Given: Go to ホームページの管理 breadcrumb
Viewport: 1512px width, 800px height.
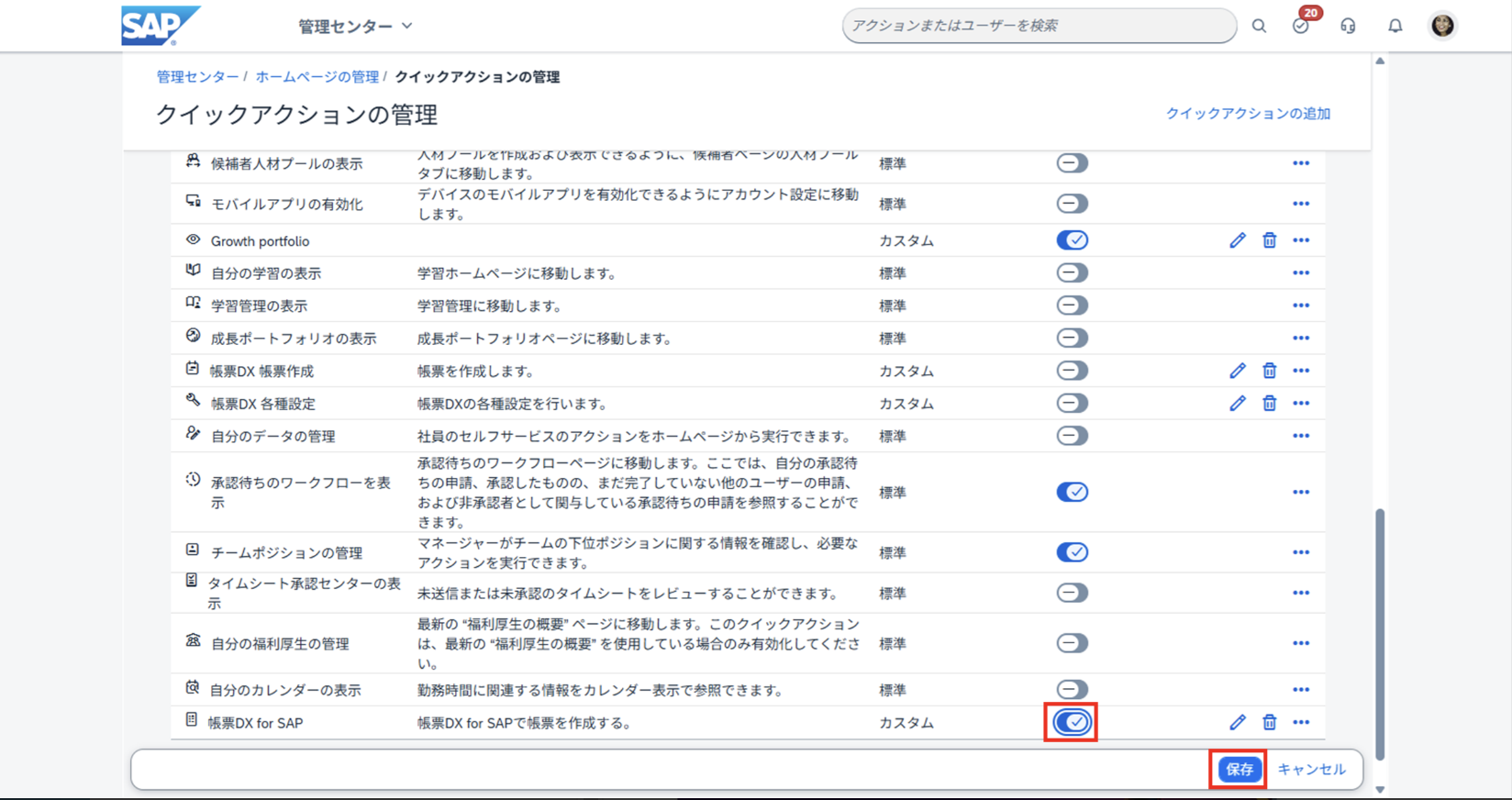Looking at the screenshot, I should tap(317, 77).
